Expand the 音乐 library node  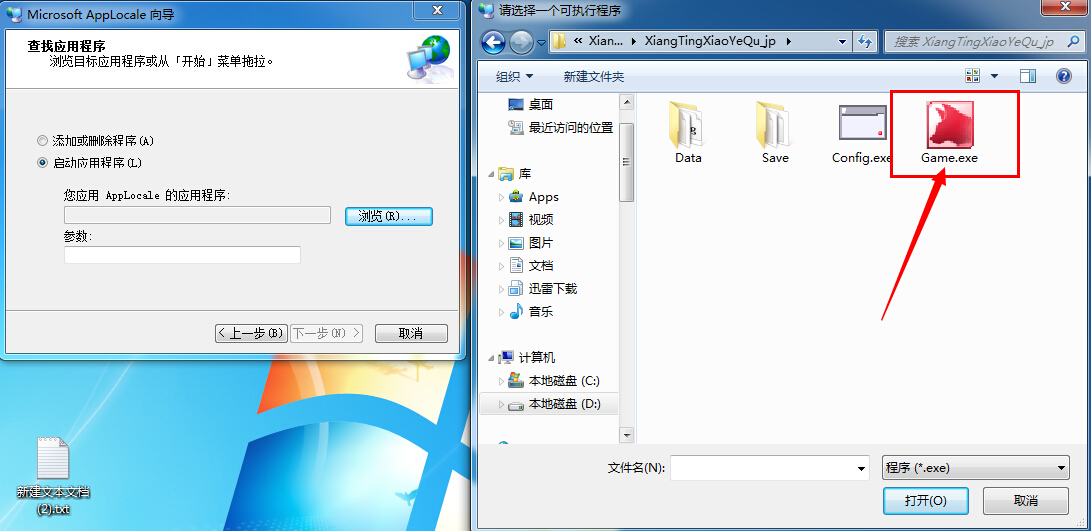[x=501, y=312]
